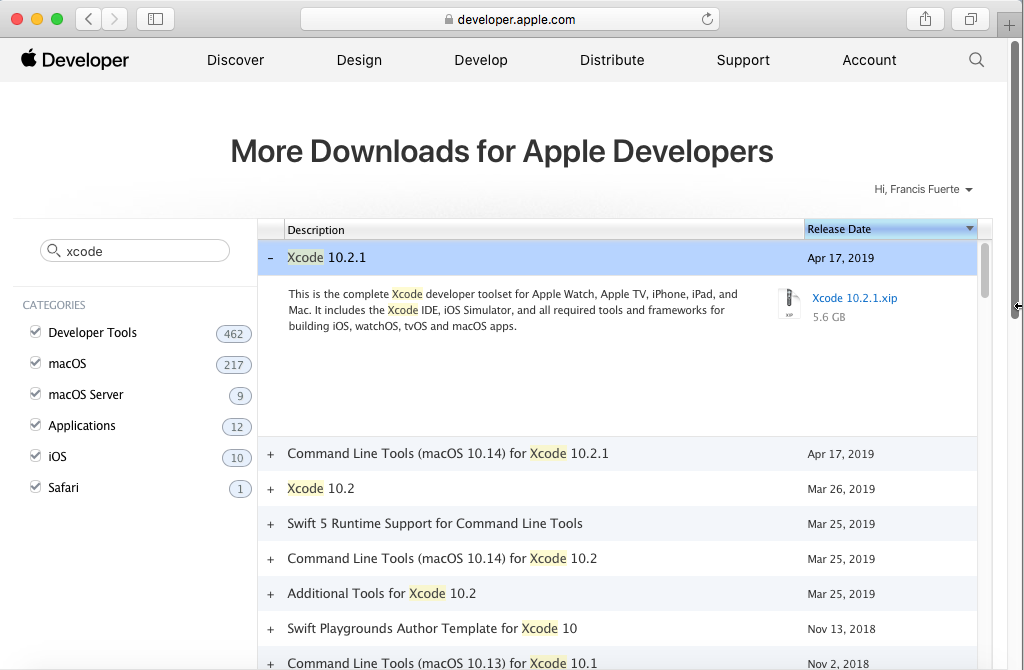Click the 217 count badge for macOS
The width and height of the screenshot is (1024, 670).
pyautogui.click(x=234, y=364)
